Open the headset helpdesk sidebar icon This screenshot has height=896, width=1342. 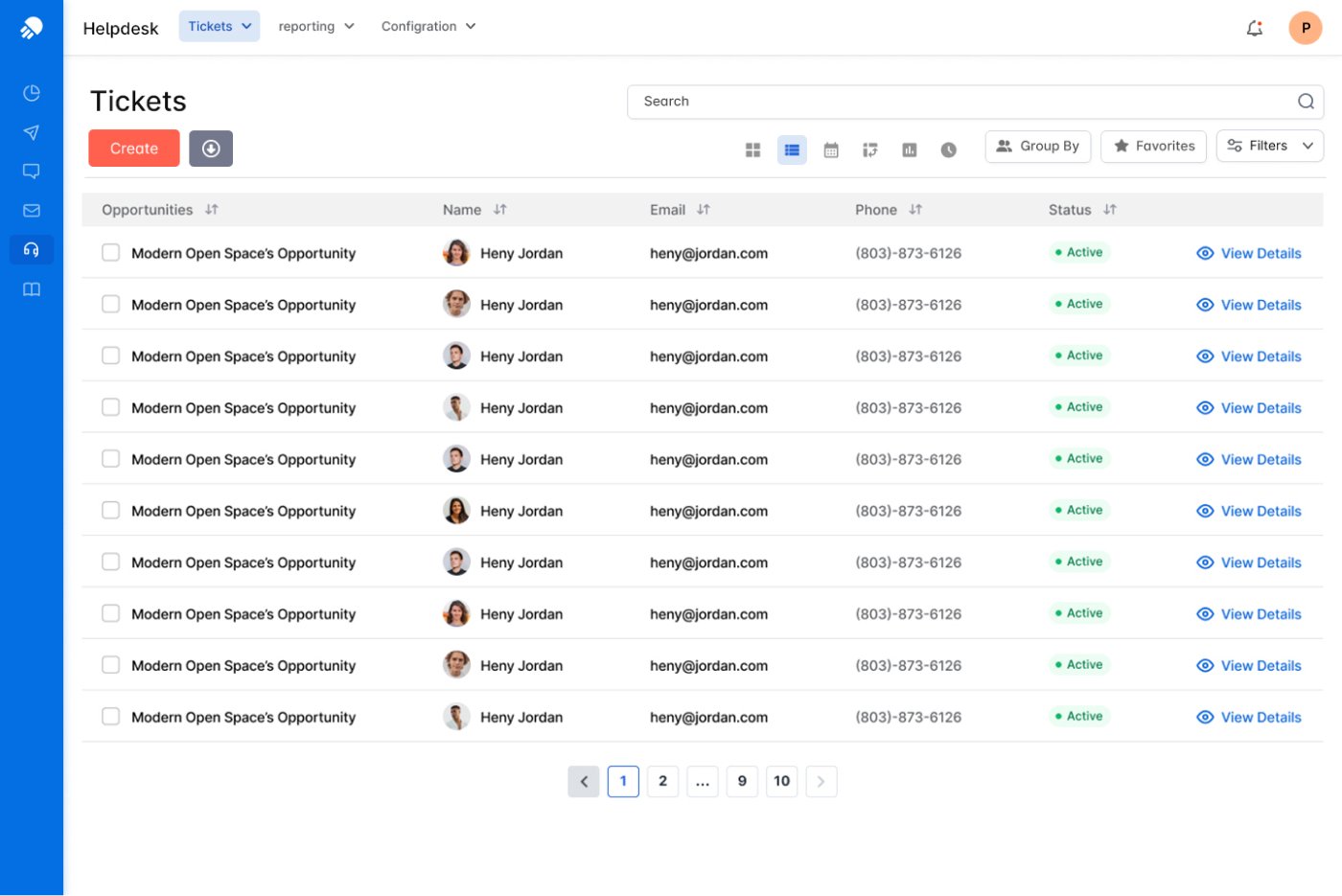32,250
